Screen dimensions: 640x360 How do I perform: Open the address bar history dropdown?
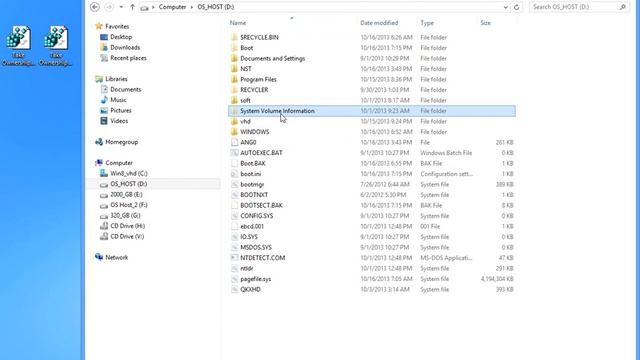[x=506, y=7]
